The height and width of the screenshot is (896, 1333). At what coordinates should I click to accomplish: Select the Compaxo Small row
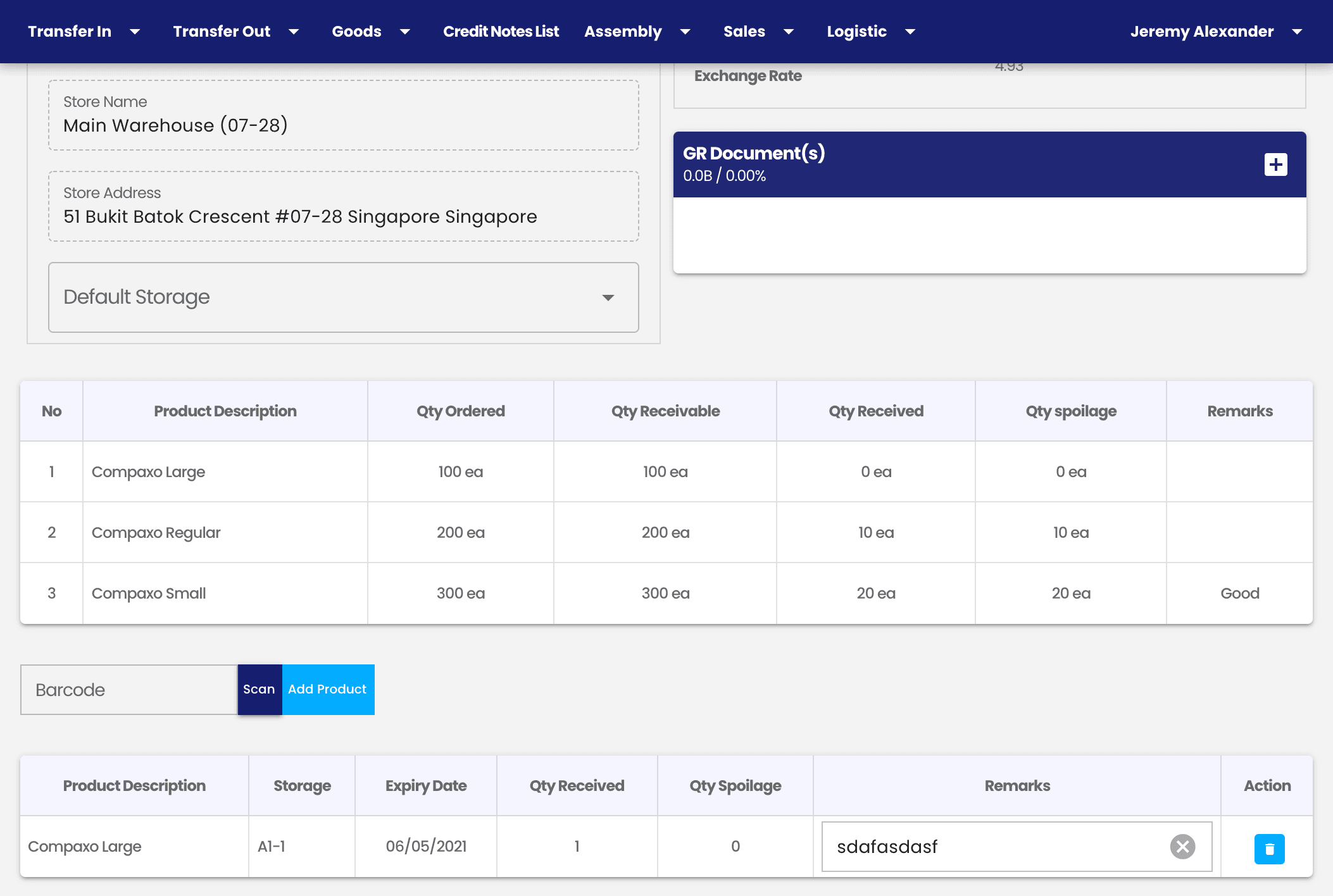[666, 594]
